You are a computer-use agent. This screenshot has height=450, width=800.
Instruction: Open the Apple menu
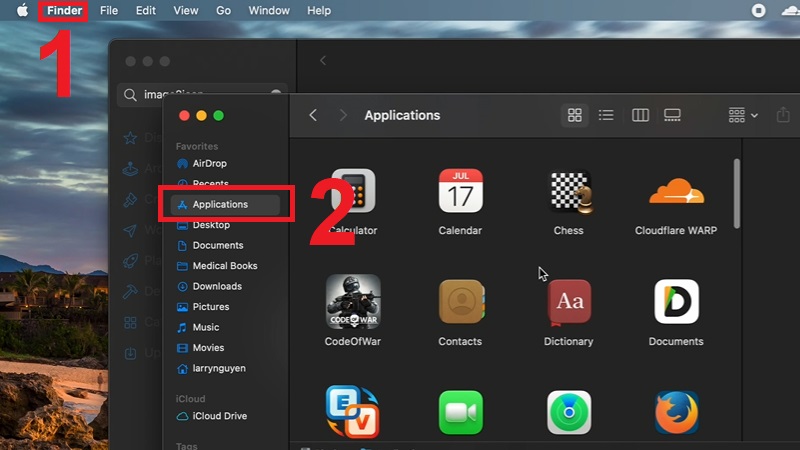tap(22, 10)
